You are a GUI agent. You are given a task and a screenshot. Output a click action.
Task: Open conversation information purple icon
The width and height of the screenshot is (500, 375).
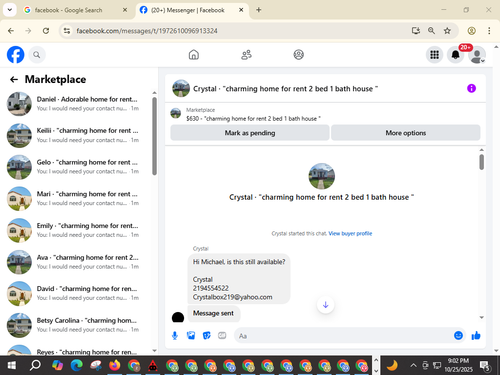[x=471, y=88]
